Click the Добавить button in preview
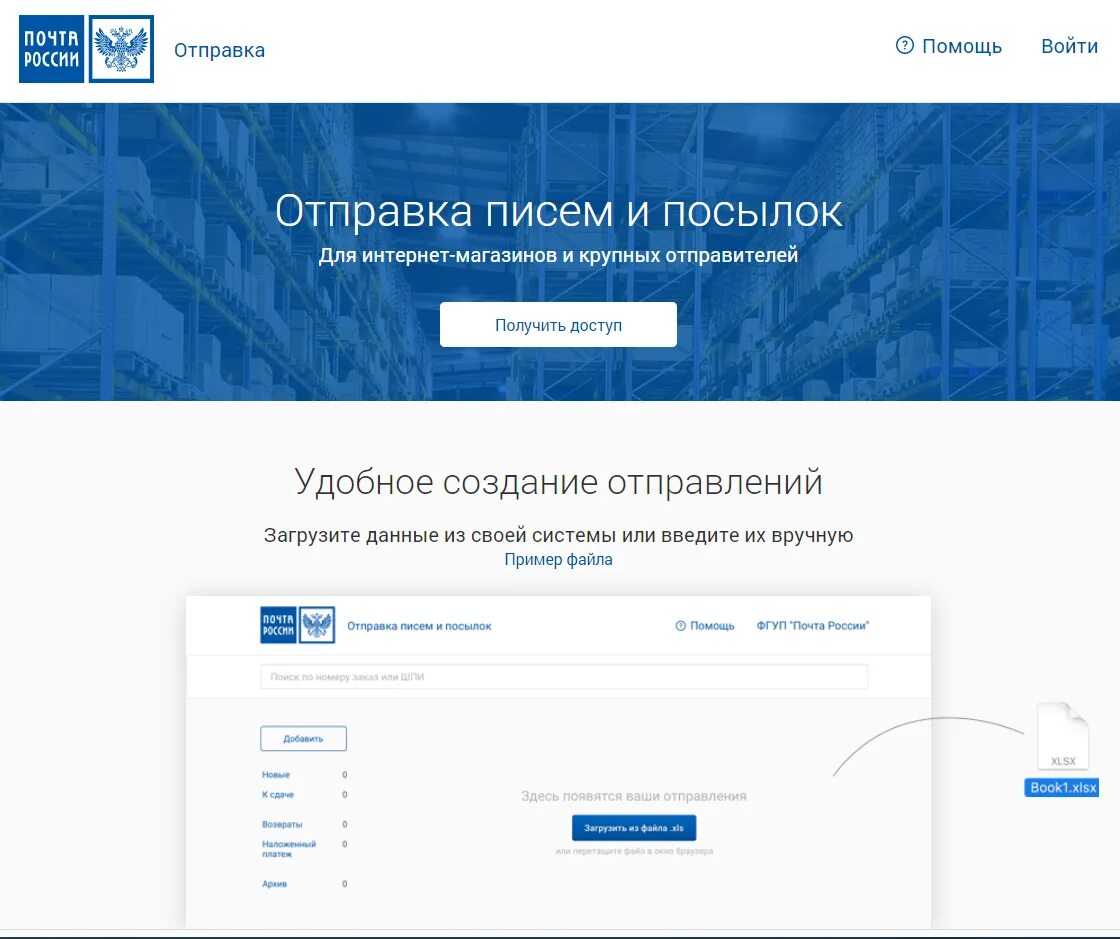 (304, 738)
